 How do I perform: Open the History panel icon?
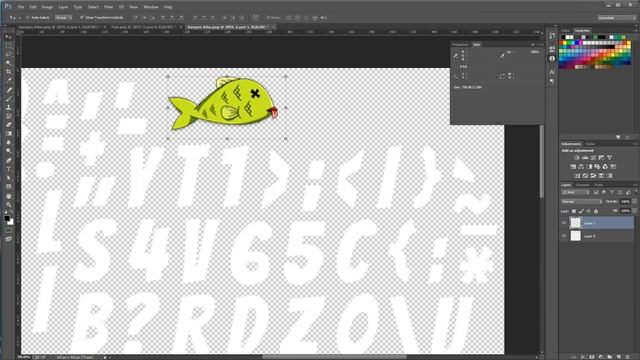coord(552,36)
